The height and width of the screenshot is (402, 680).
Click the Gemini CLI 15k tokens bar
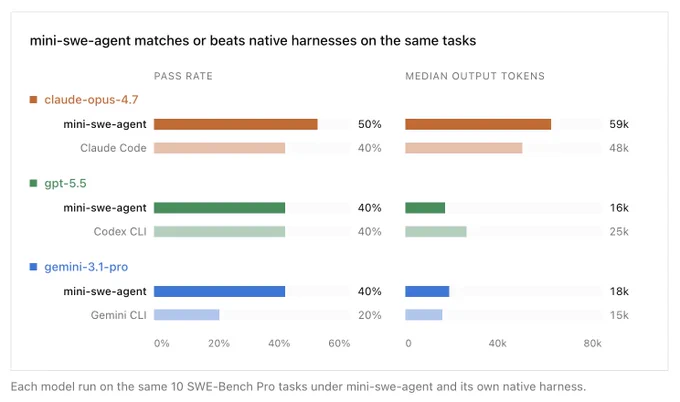click(424, 315)
